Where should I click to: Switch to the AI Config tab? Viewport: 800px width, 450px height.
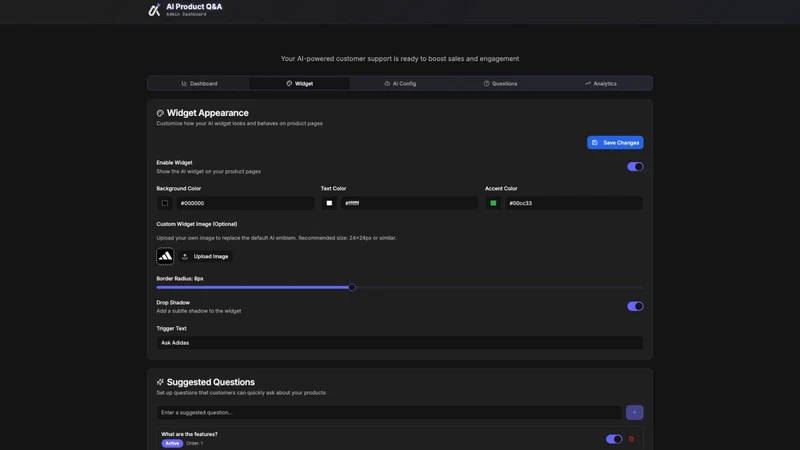[400, 84]
